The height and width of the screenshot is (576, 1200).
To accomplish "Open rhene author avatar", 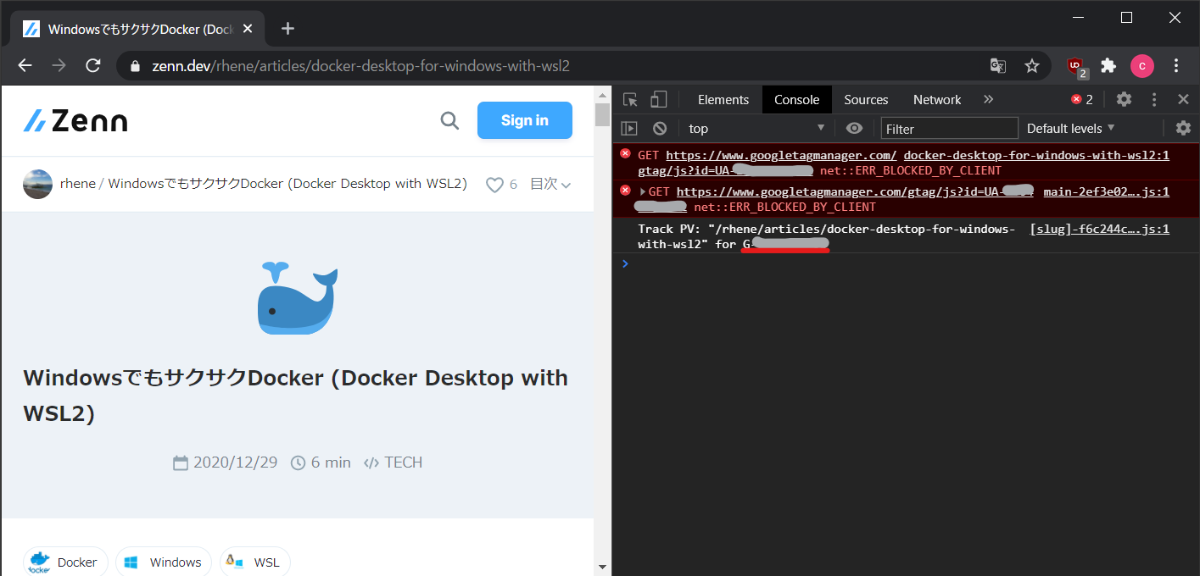I will click(38, 184).
